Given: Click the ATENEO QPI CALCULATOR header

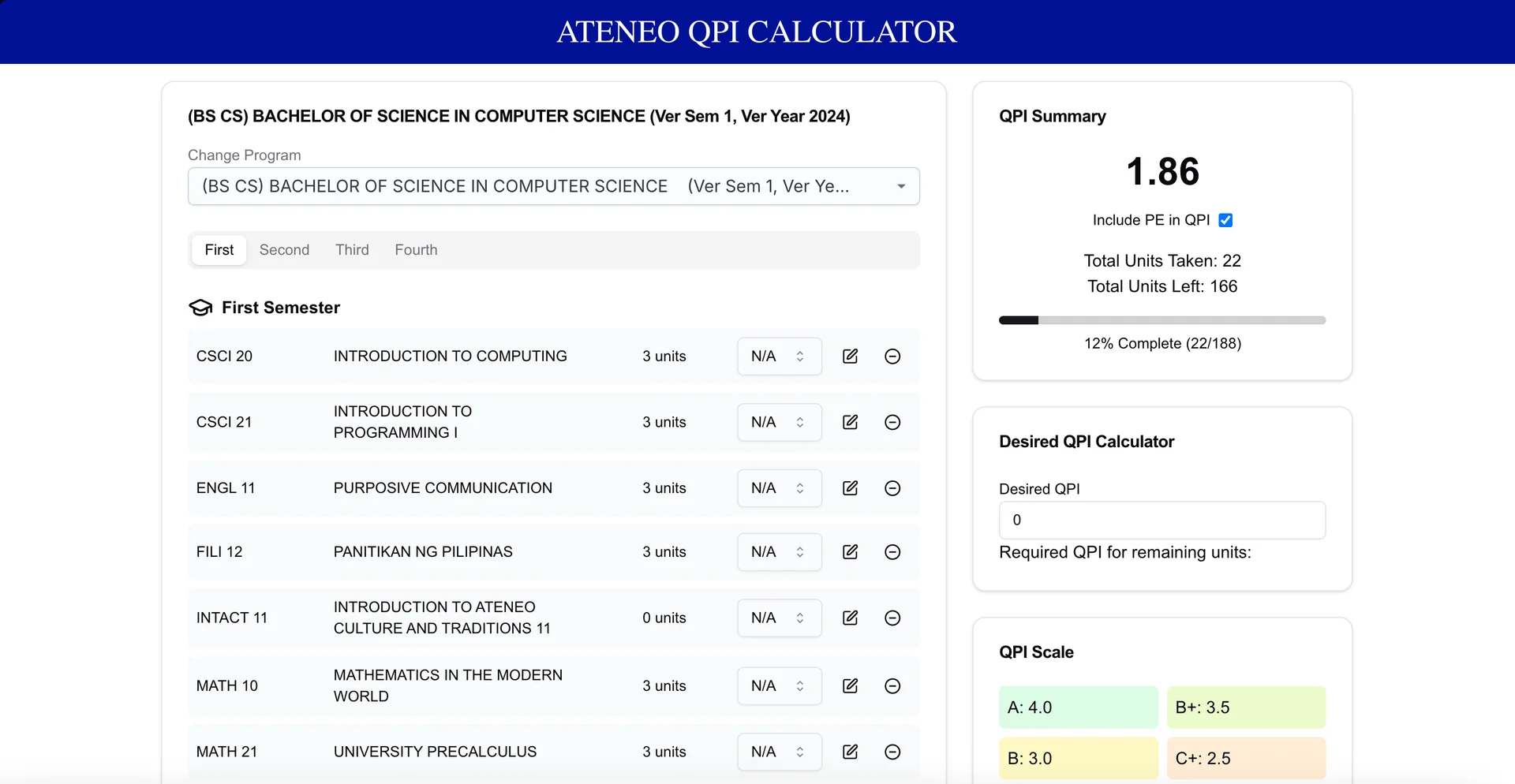Looking at the screenshot, I should coord(757,32).
